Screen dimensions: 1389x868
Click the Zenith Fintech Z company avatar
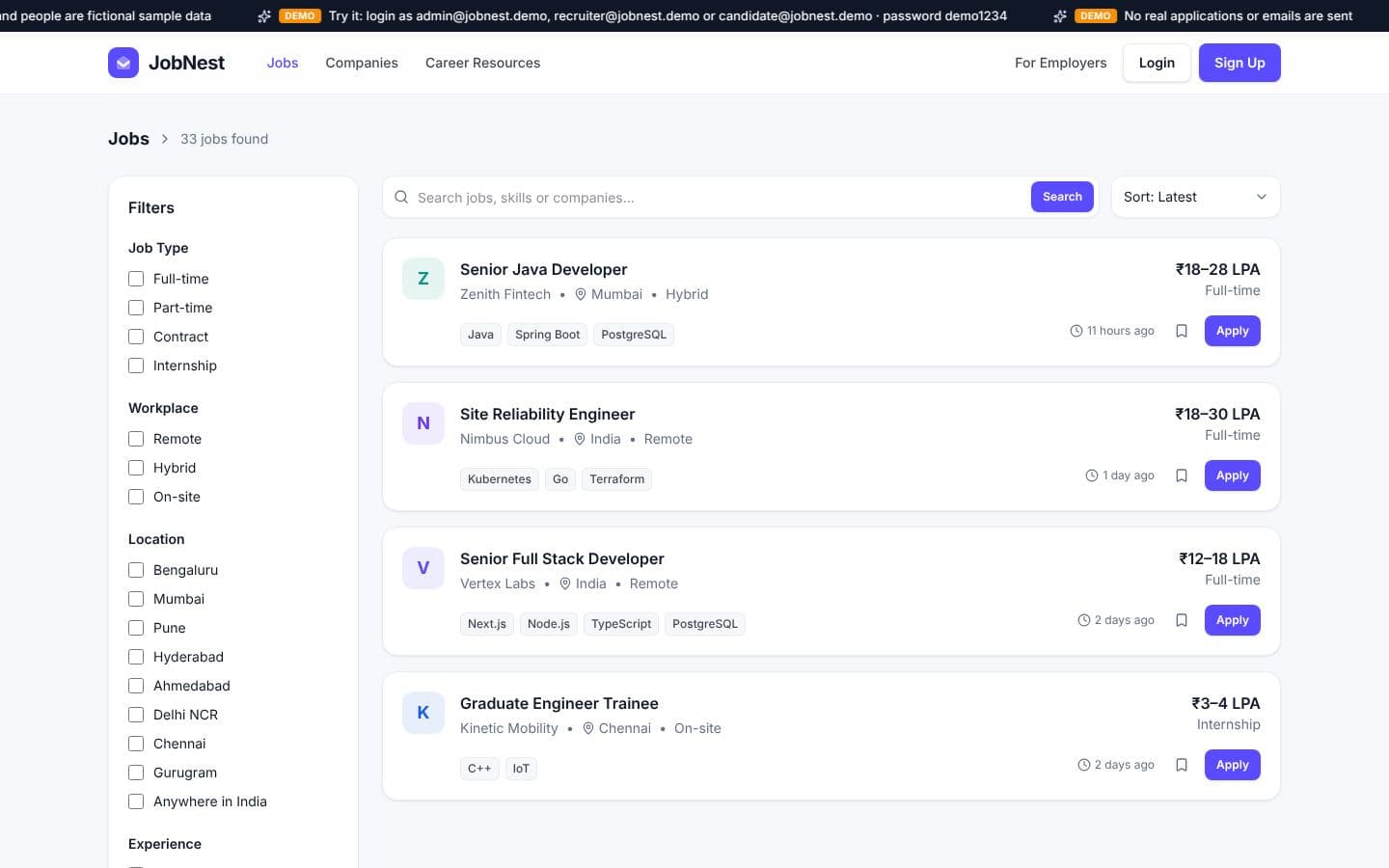(x=423, y=279)
